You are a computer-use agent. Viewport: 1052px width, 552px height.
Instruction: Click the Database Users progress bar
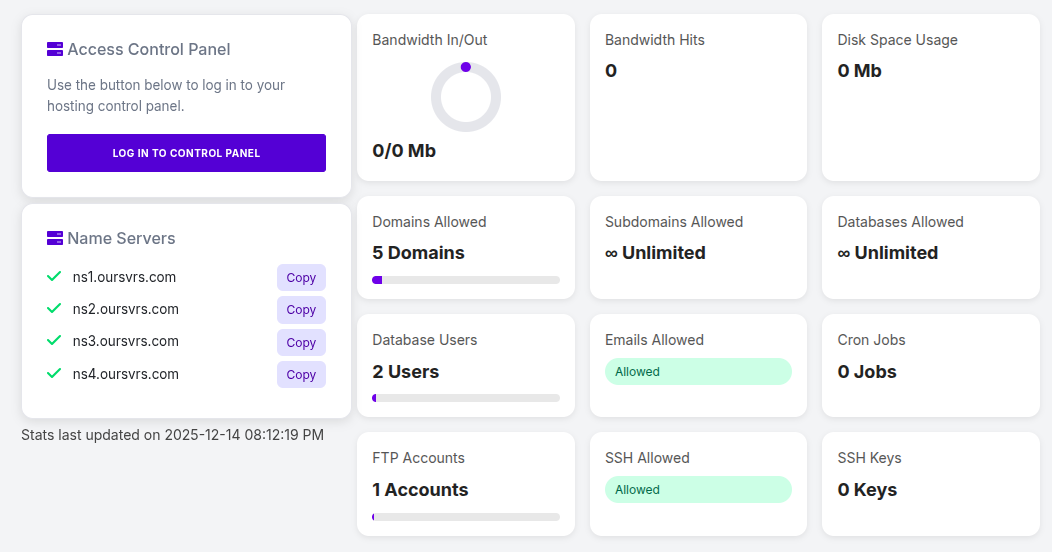465,398
